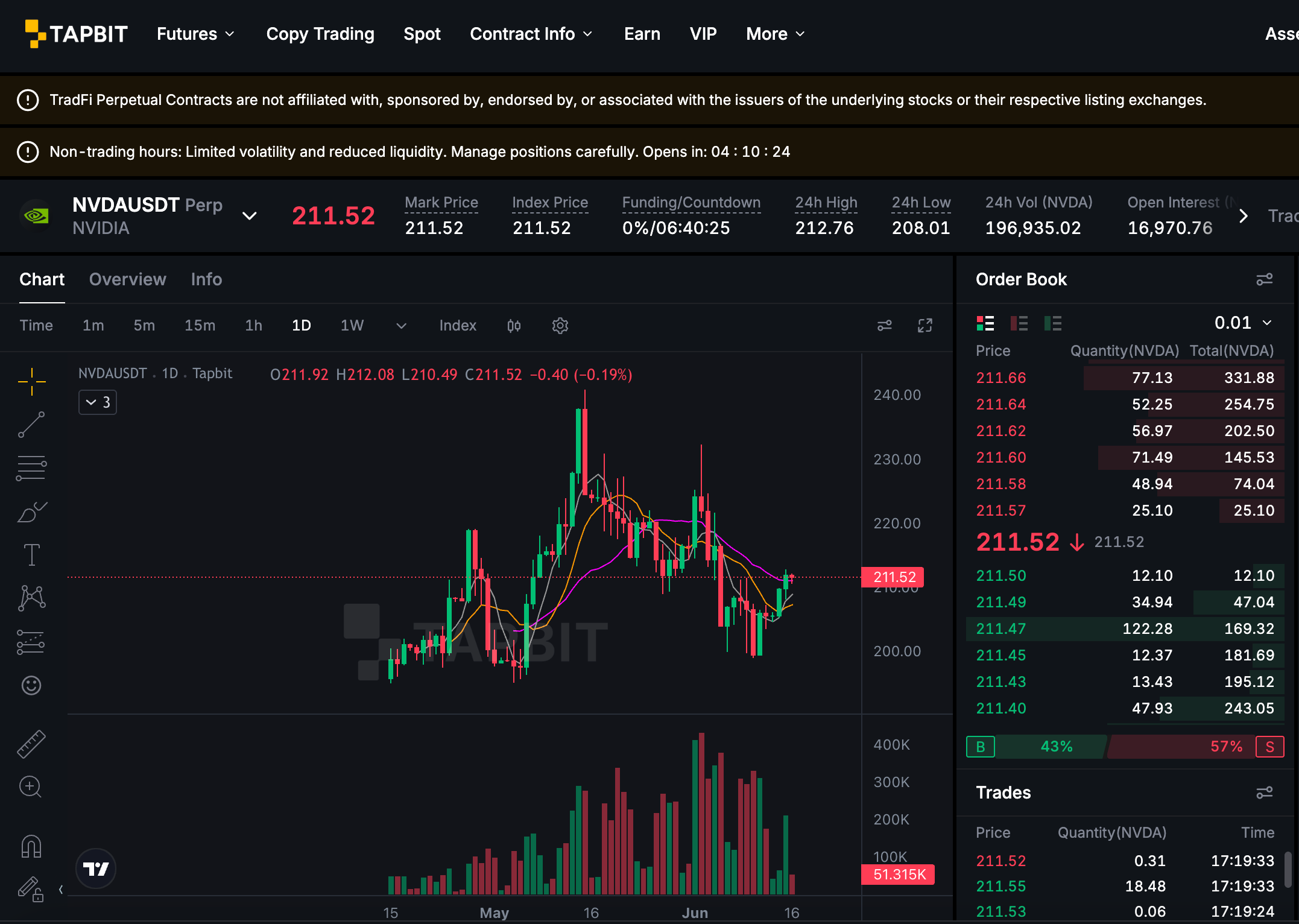Click the Trades list scrollbar

1288,870
